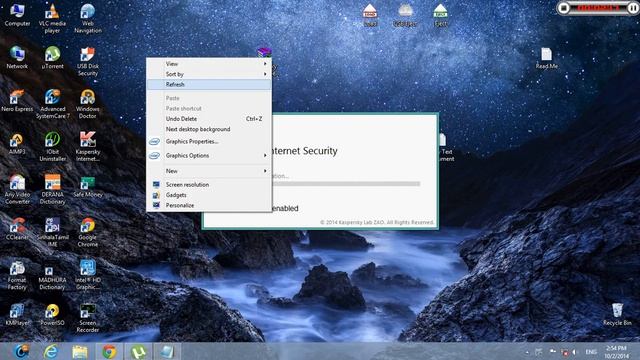Click the Kaspersky copyright text

377,222
